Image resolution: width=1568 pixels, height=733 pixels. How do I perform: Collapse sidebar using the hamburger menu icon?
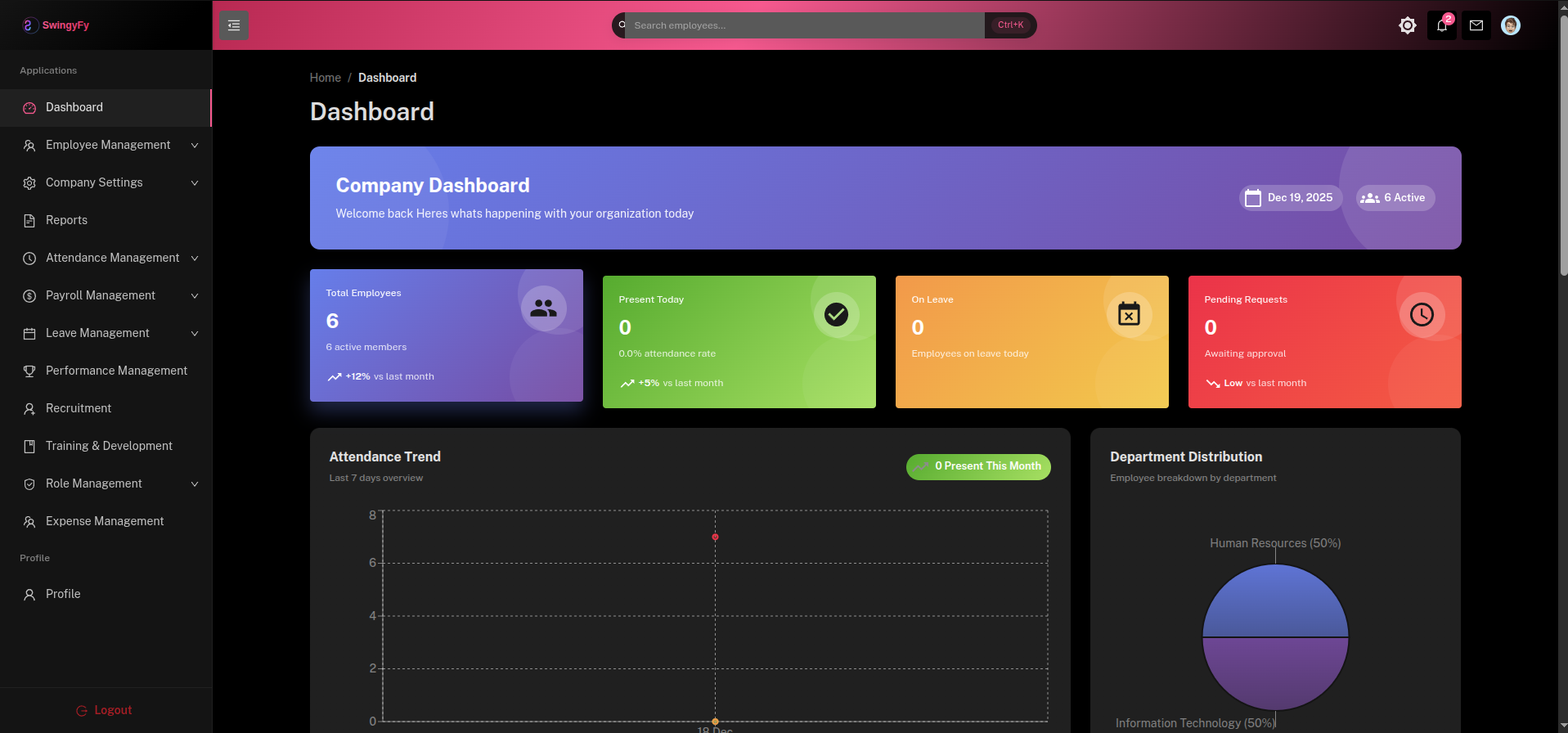pos(233,25)
